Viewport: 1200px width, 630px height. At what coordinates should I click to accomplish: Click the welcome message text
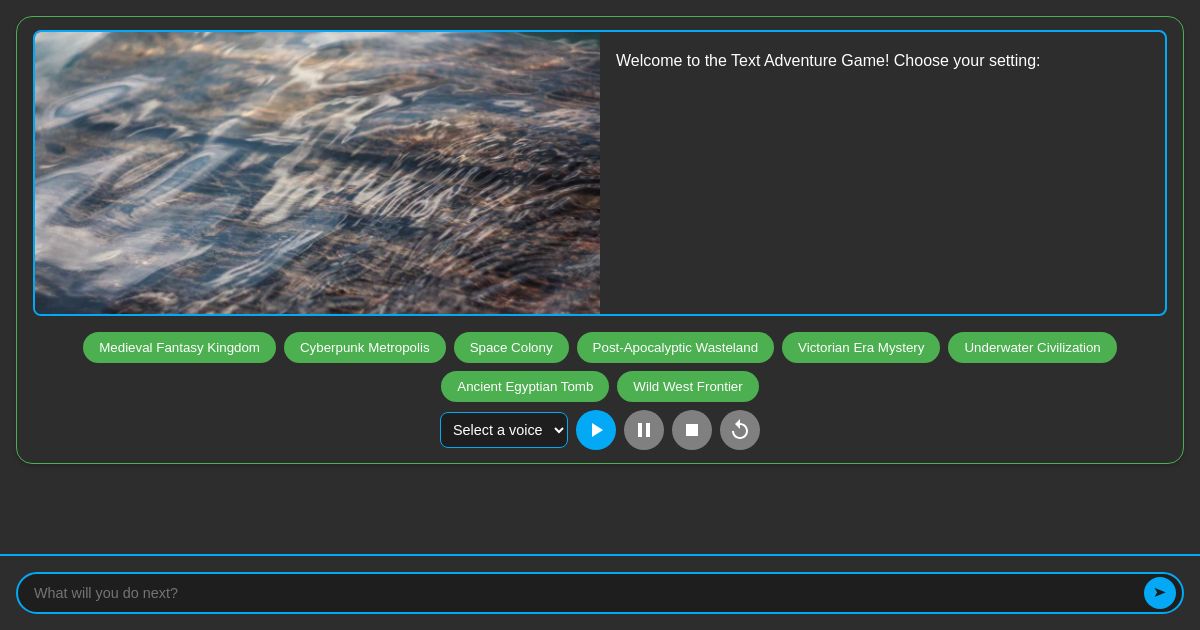[x=828, y=61]
